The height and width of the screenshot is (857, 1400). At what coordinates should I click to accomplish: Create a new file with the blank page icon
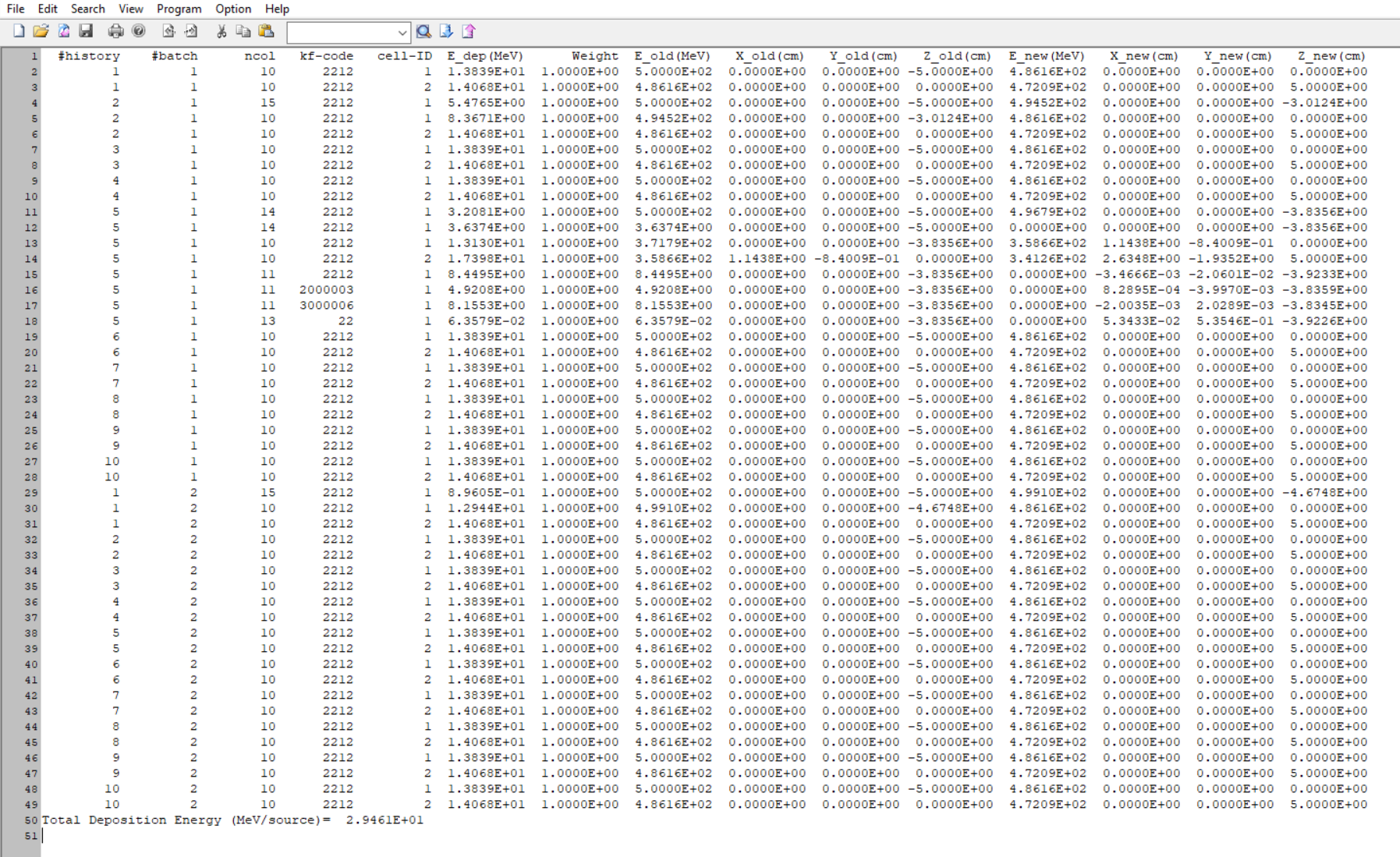coord(19,31)
